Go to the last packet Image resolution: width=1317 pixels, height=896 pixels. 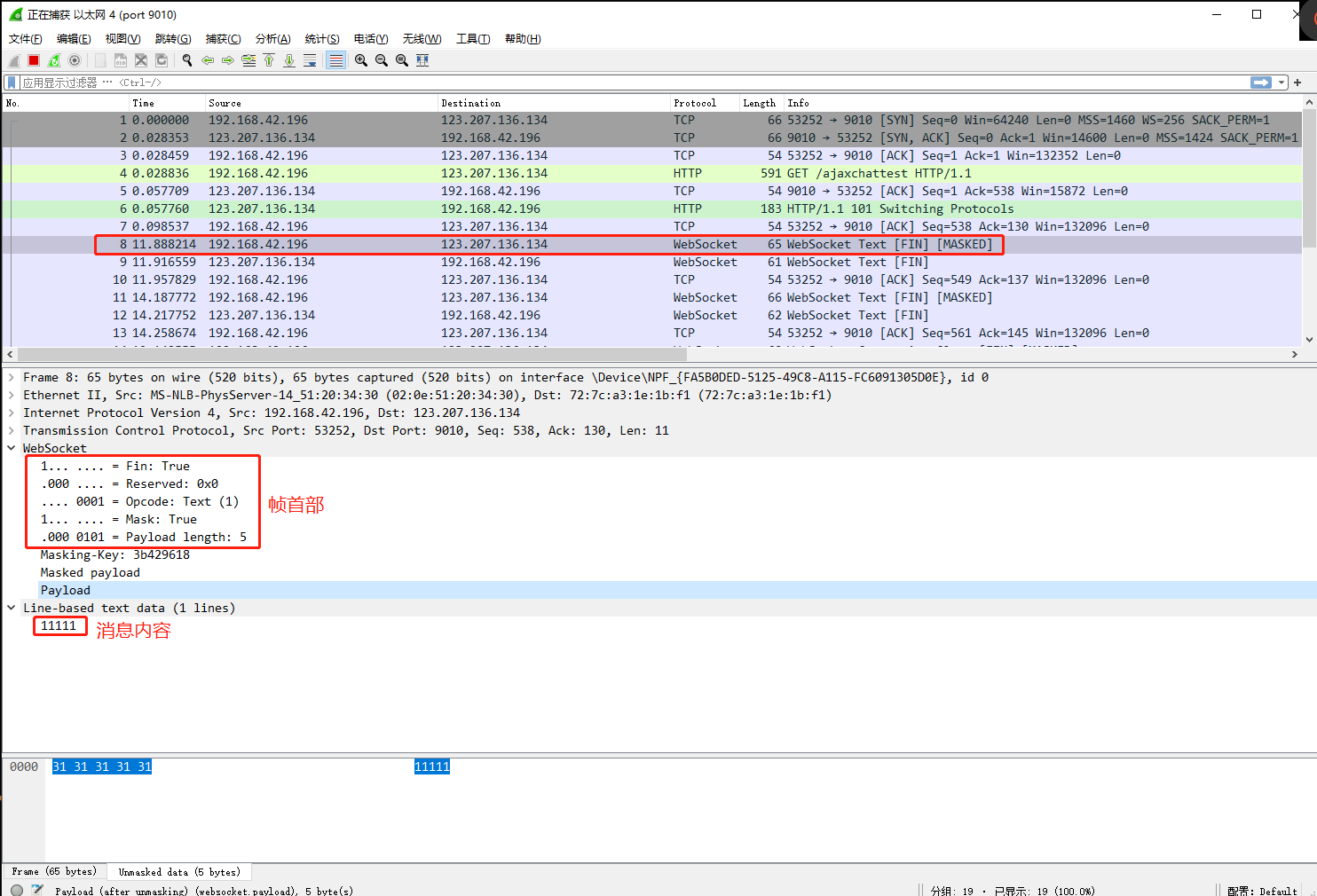(288, 59)
